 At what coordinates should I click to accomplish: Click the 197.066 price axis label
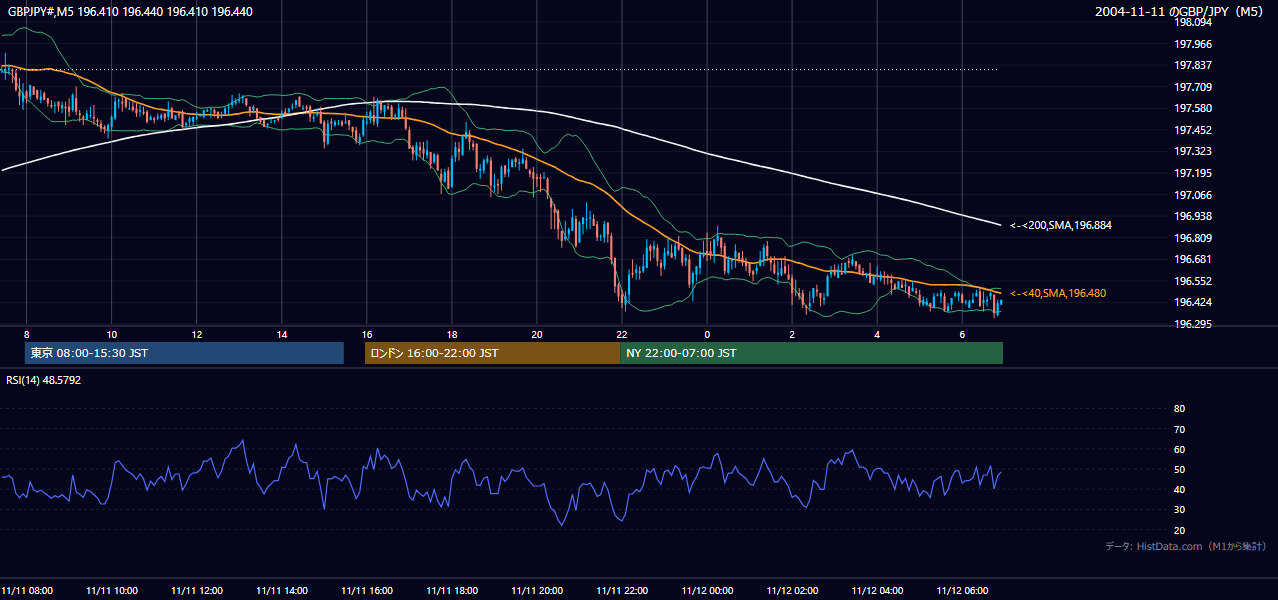click(x=1193, y=195)
